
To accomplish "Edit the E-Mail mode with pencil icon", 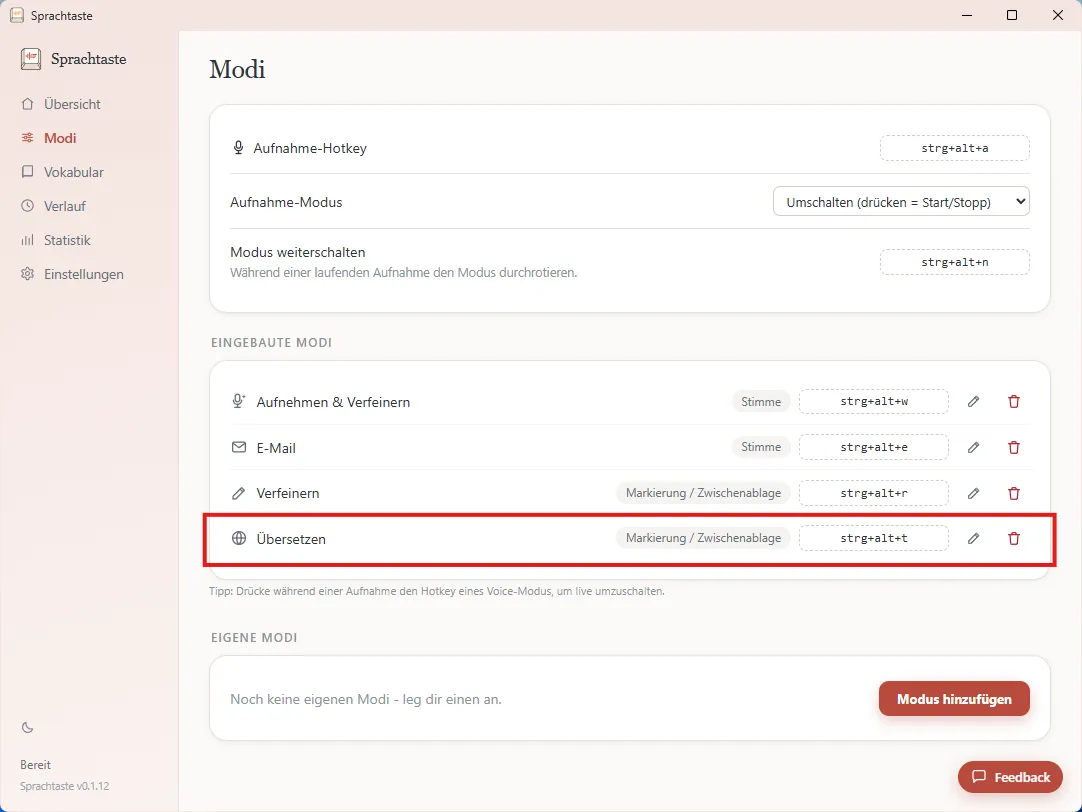I will point(973,448).
